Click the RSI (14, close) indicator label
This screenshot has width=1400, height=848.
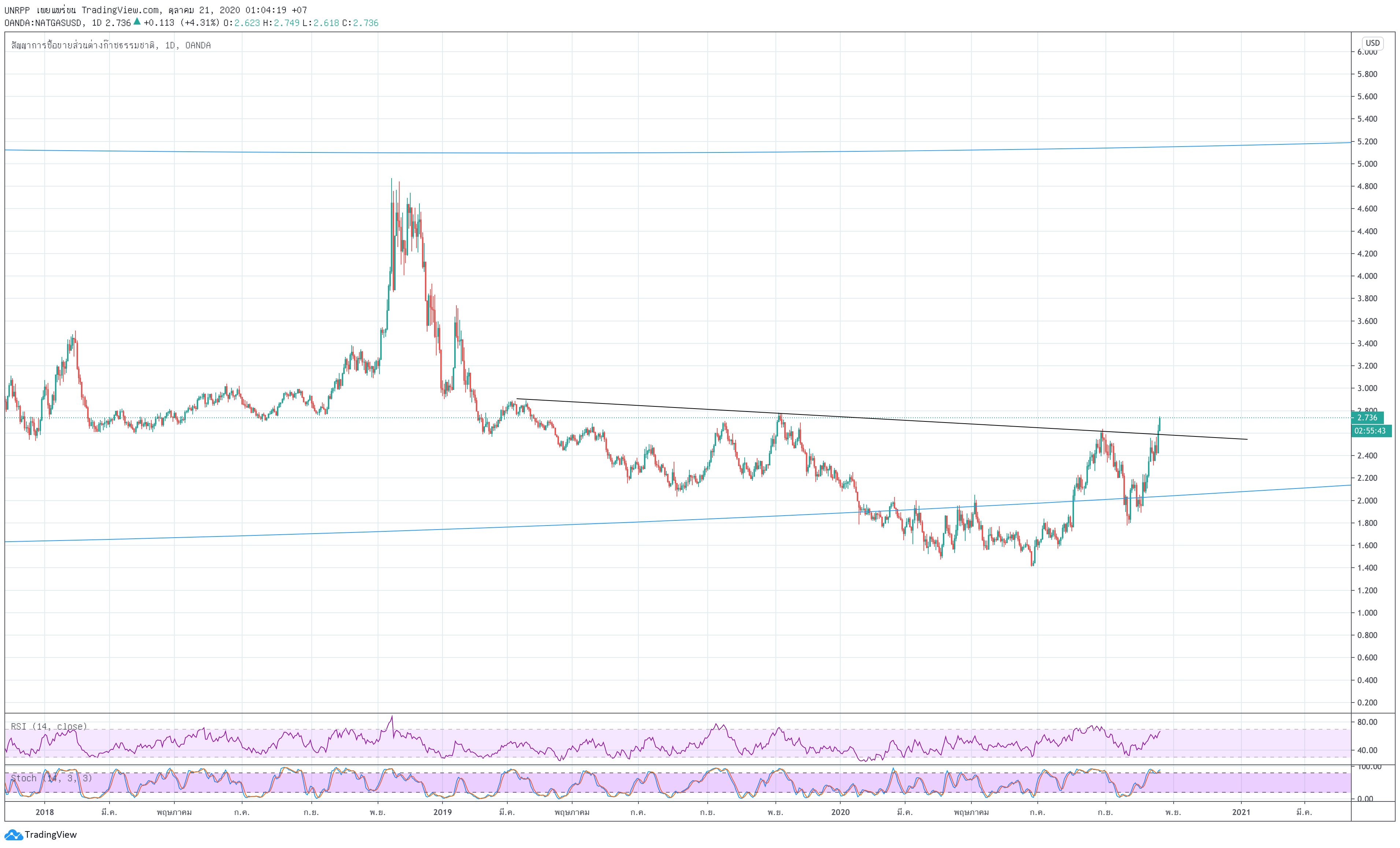click(x=49, y=726)
